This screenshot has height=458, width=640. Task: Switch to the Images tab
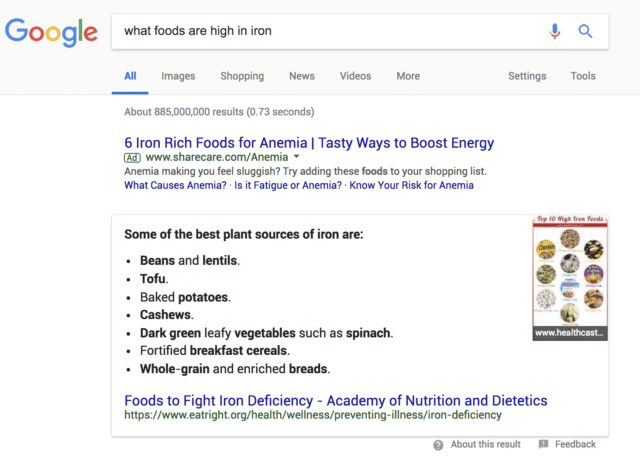click(178, 76)
